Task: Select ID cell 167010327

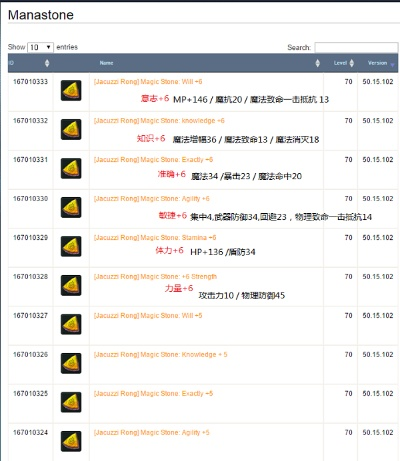Action: click(x=30, y=316)
